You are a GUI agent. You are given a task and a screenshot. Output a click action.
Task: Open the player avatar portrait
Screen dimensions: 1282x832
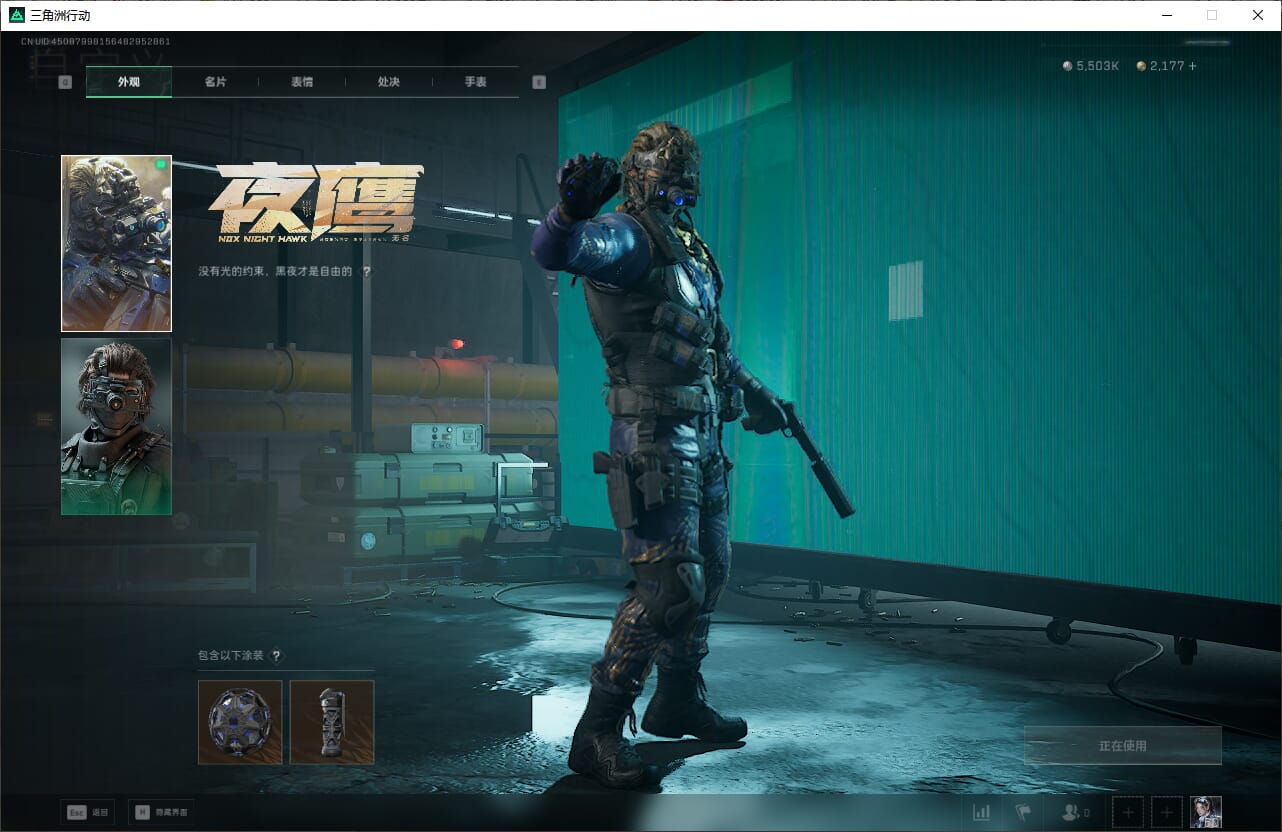click(1206, 813)
